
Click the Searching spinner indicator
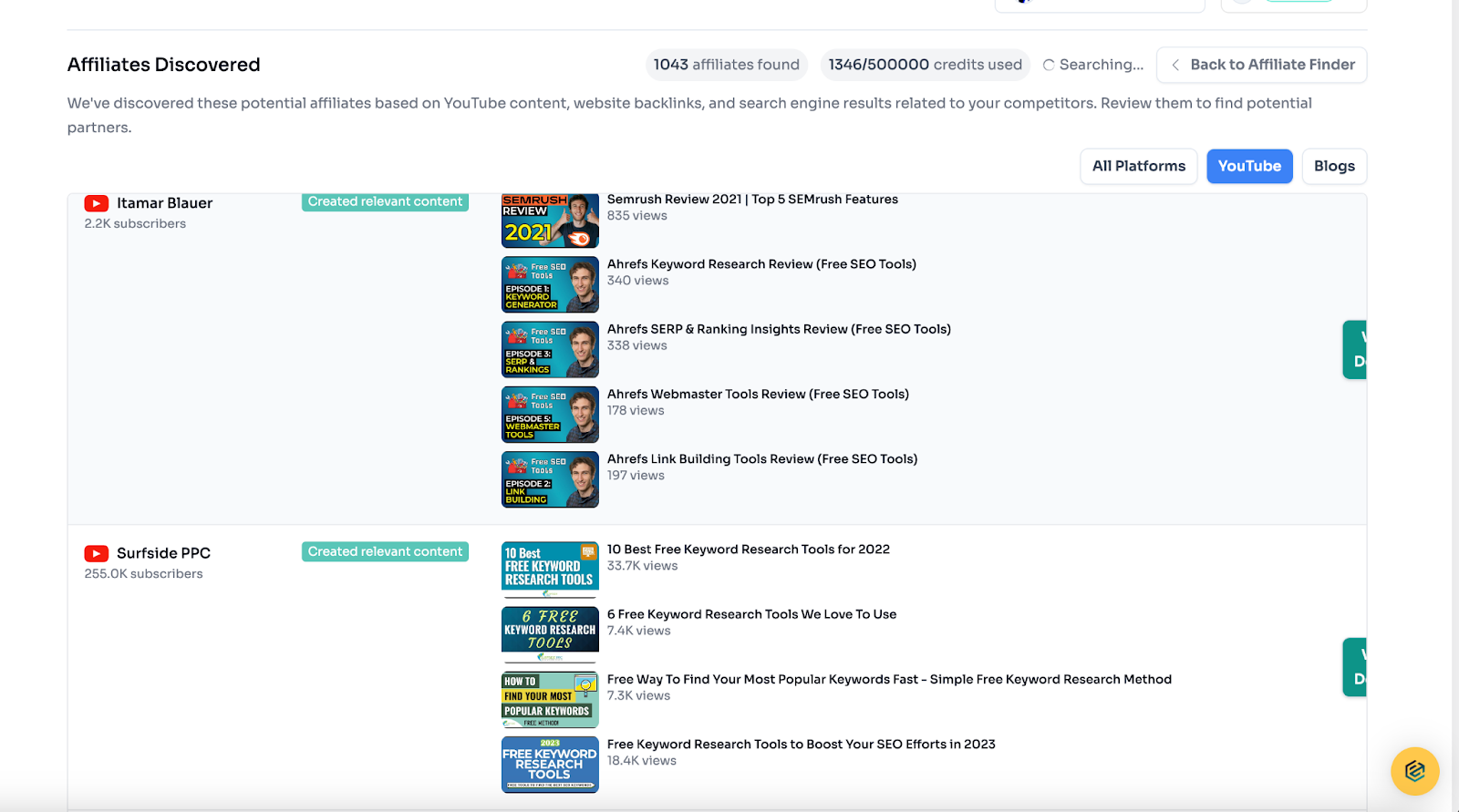1049,65
